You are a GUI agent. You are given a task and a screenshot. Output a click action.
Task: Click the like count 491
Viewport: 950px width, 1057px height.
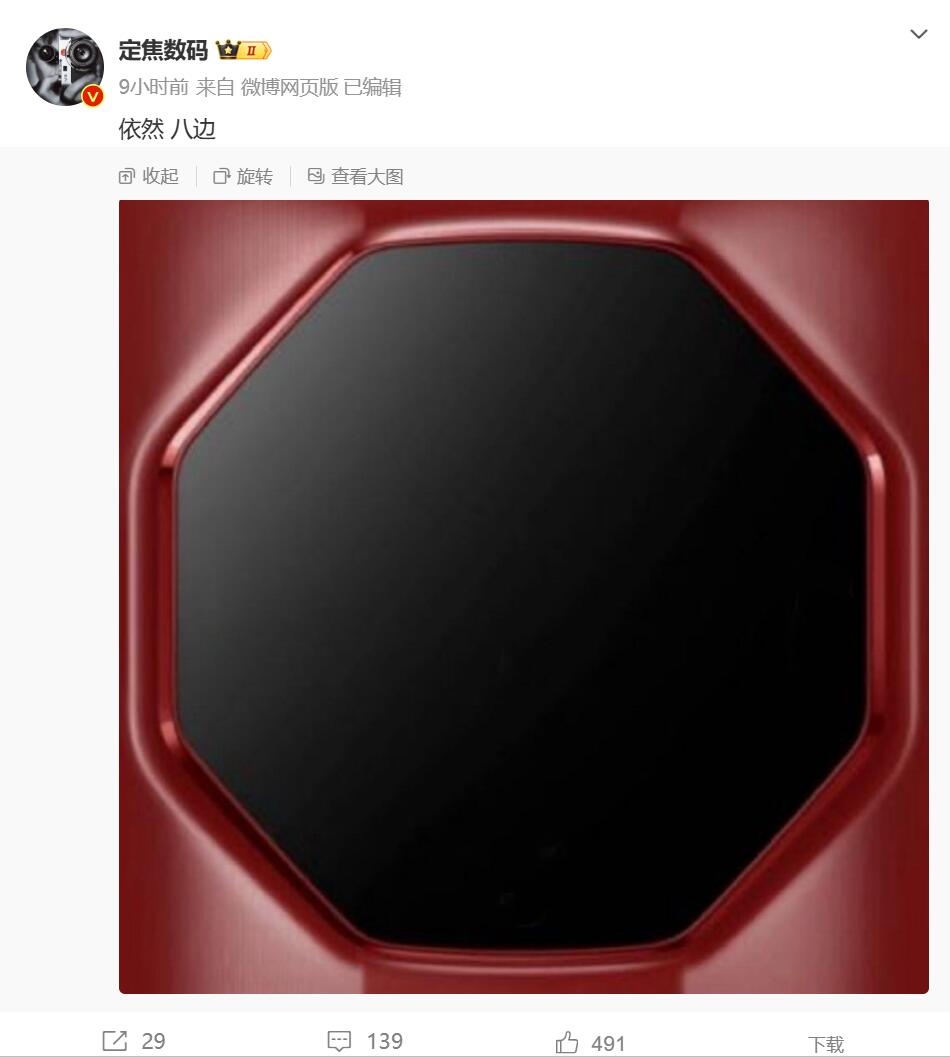point(608,1044)
